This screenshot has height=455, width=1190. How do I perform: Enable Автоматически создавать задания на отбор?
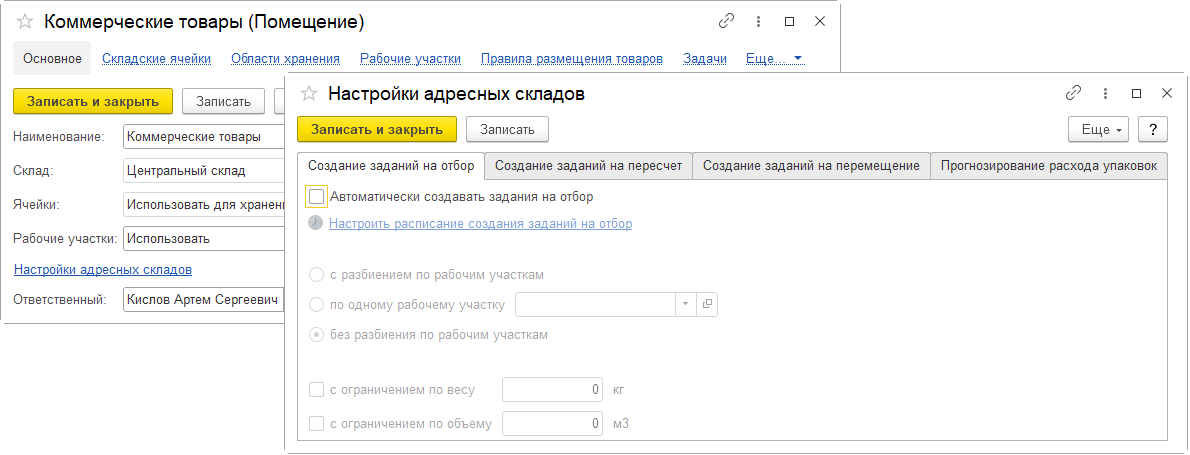(317, 197)
